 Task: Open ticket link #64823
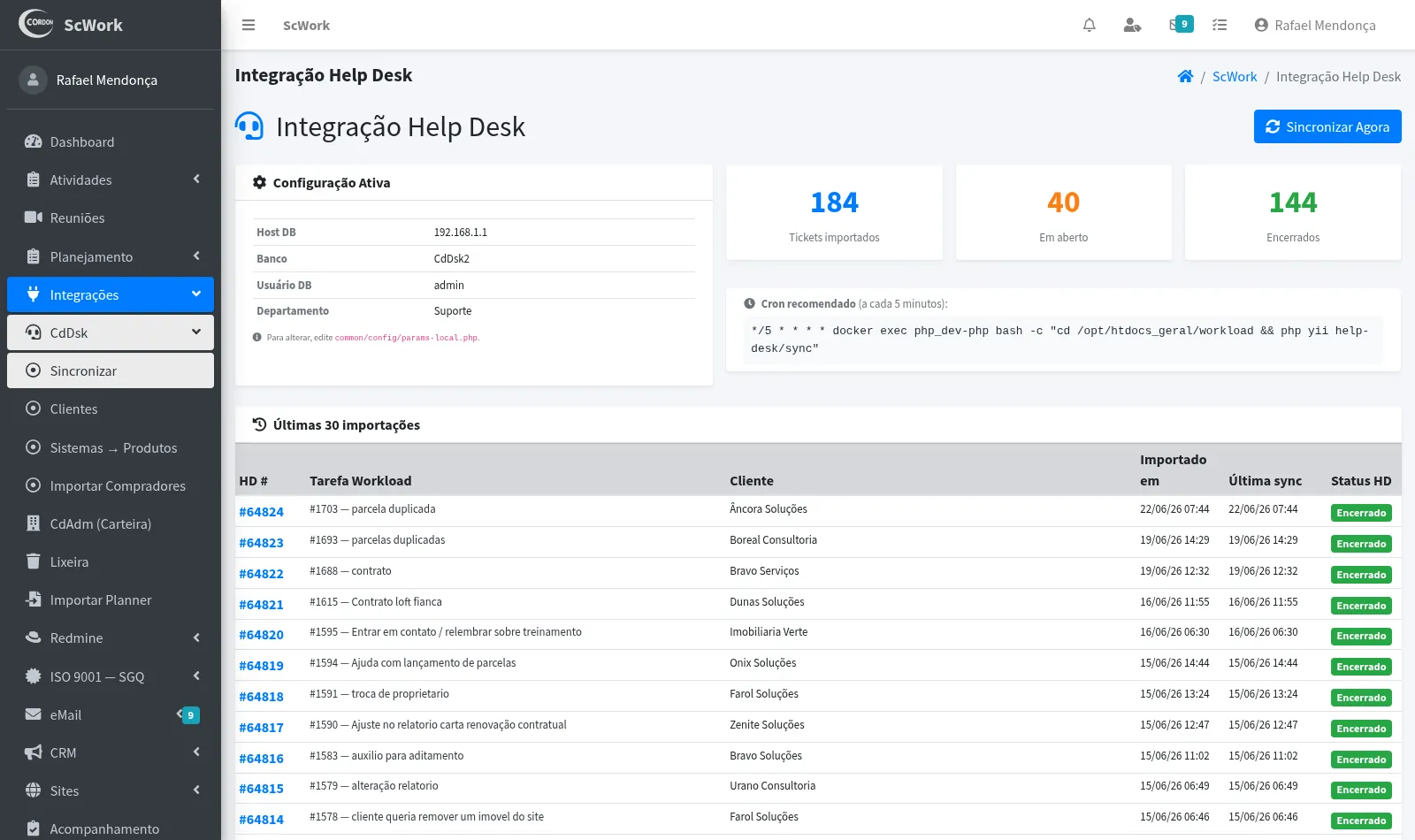tap(261, 543)
